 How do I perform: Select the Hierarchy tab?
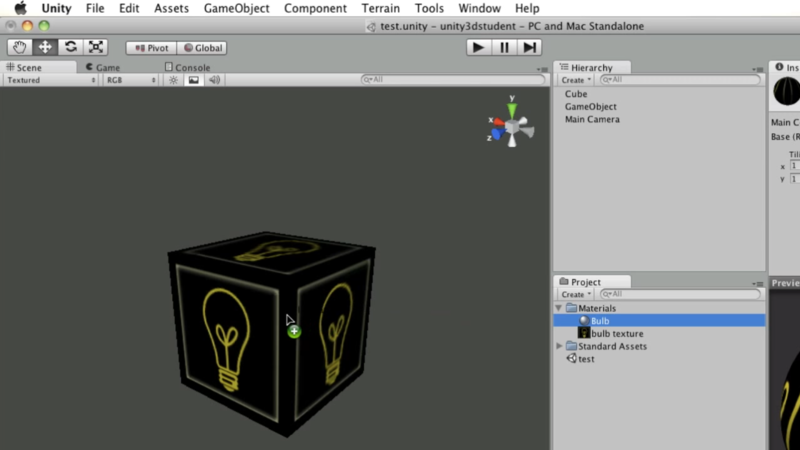[592, 67]
